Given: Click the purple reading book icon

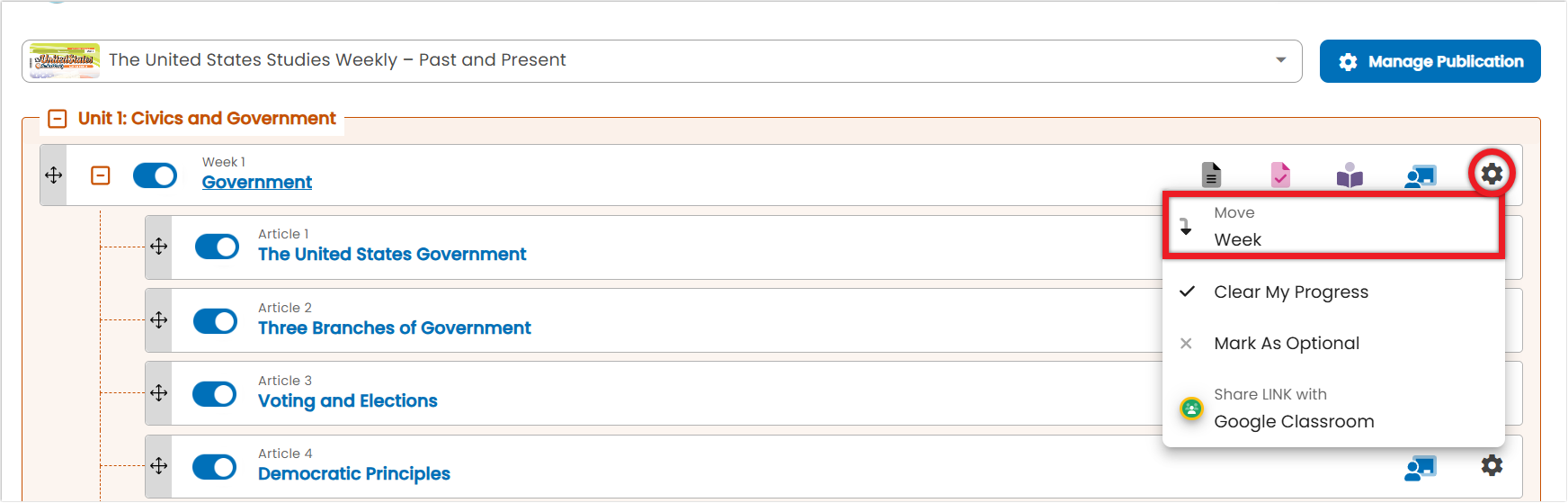Looking at the screenshot, I should pos(1350,175).
